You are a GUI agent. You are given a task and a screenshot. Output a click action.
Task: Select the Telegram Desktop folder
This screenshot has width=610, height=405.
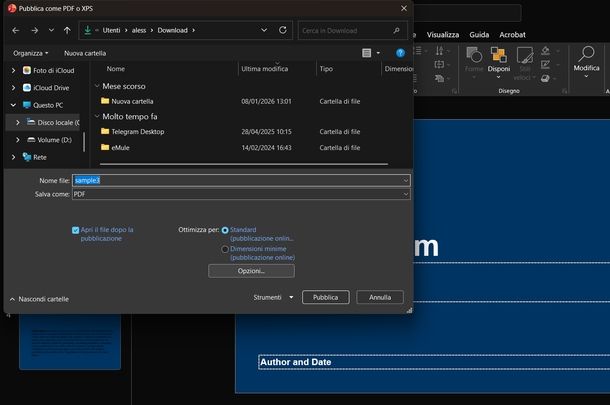click(138, 131)
